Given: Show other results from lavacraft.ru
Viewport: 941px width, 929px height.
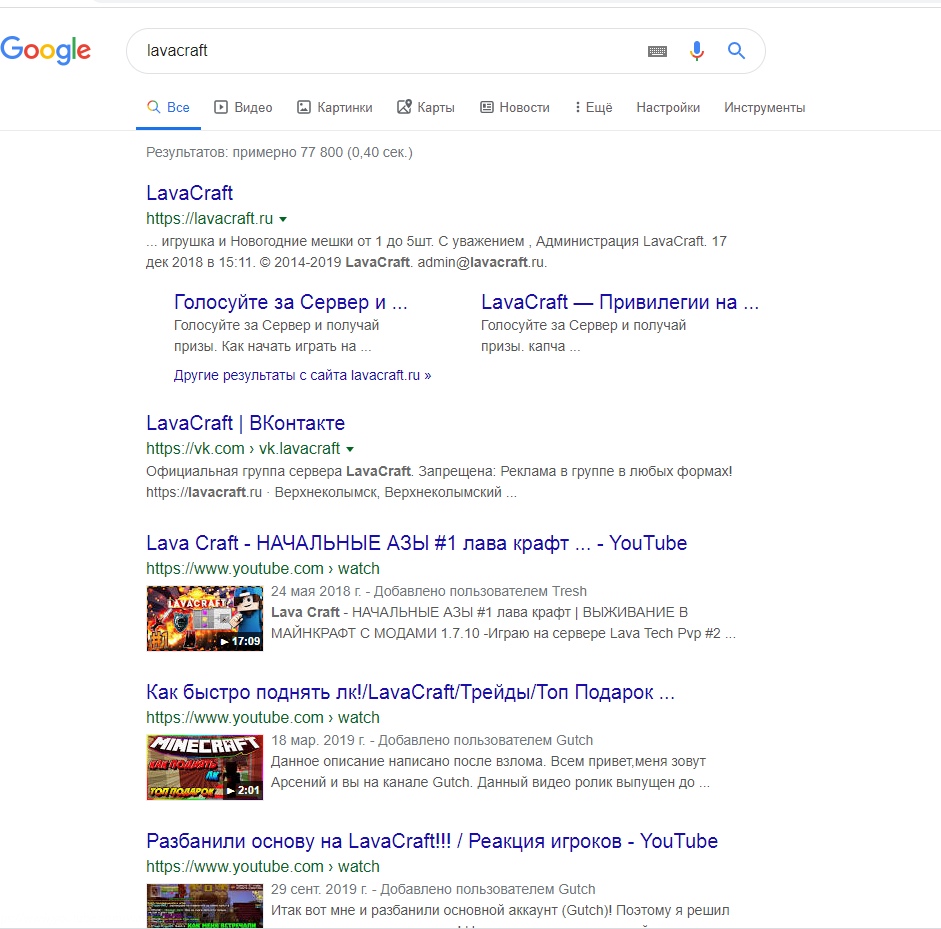Looking at the screenshot, I should point(302,375).
